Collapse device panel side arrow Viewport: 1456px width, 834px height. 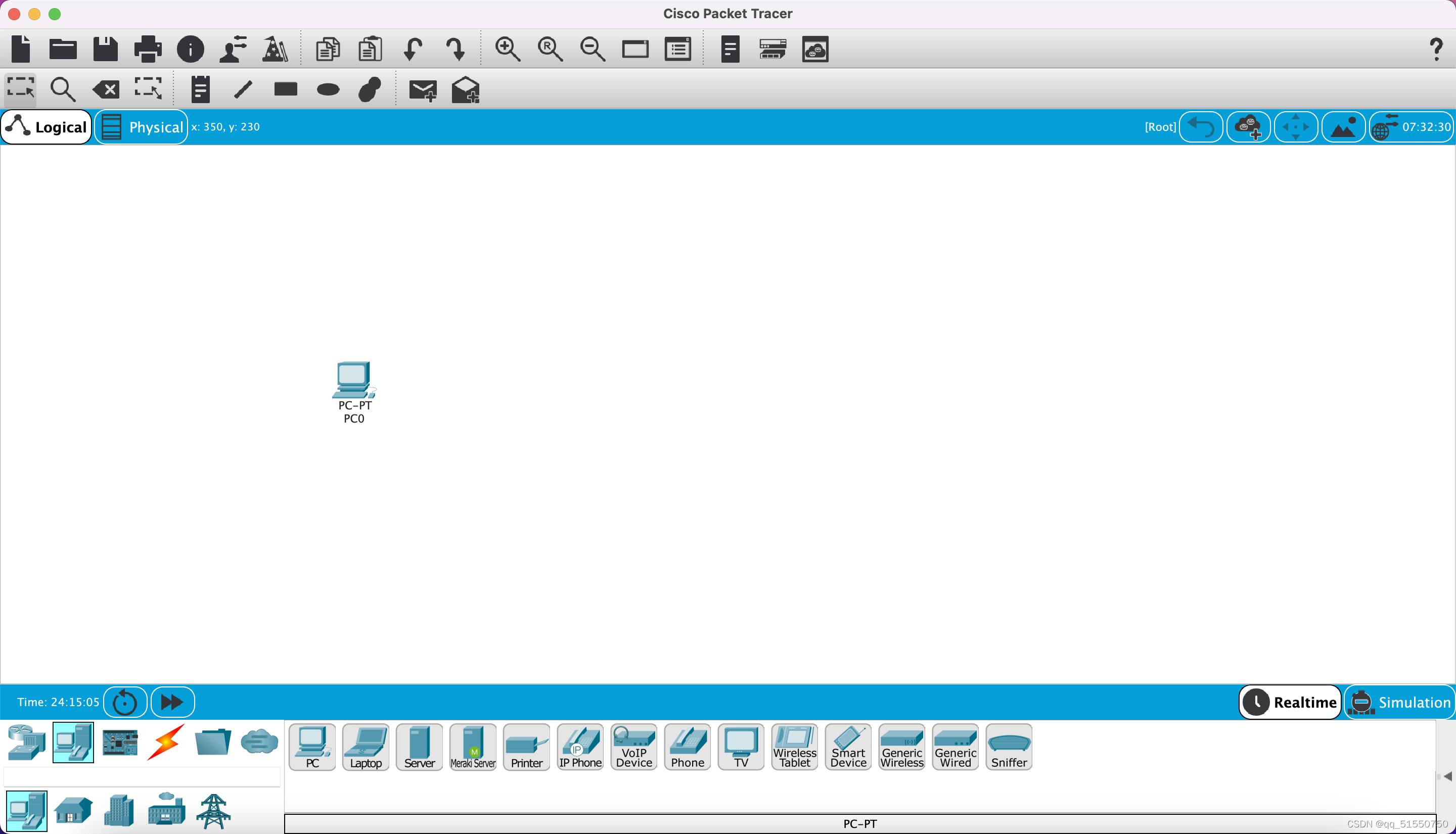coord(1447,777)
